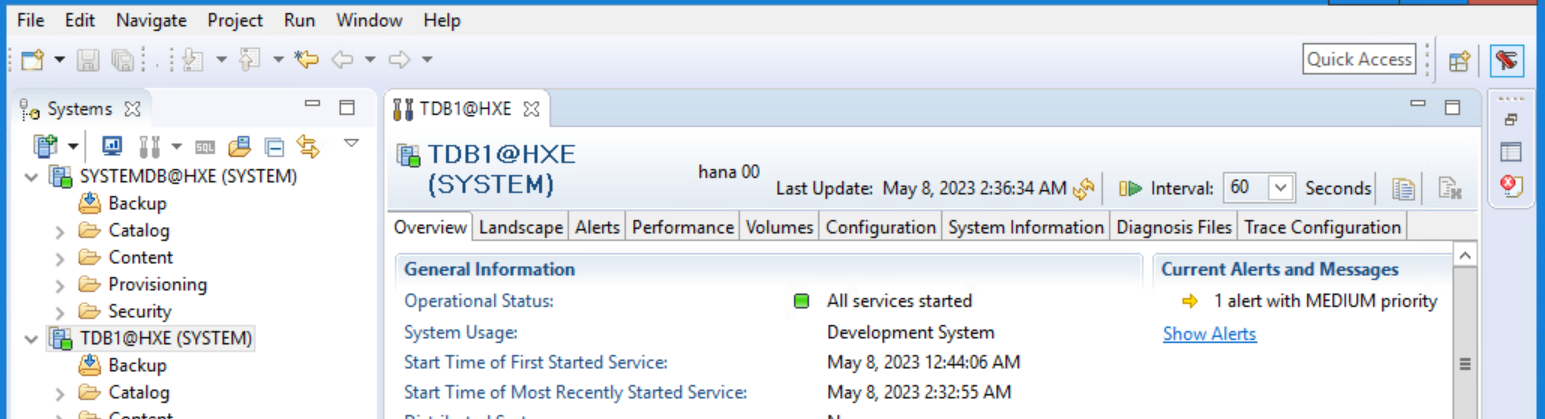Click the Add System icon in Systems panel
Viewport: 1545px width, 419px height.
point(45,146)
